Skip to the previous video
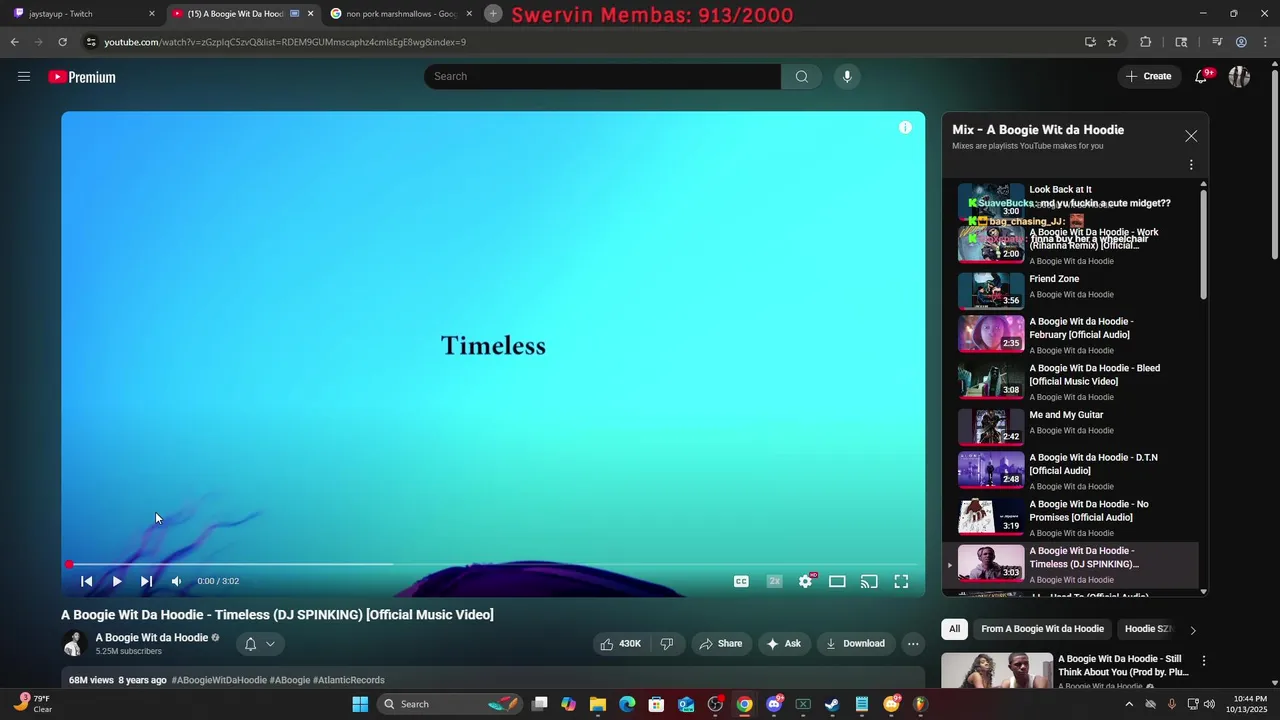 point(87,581)
